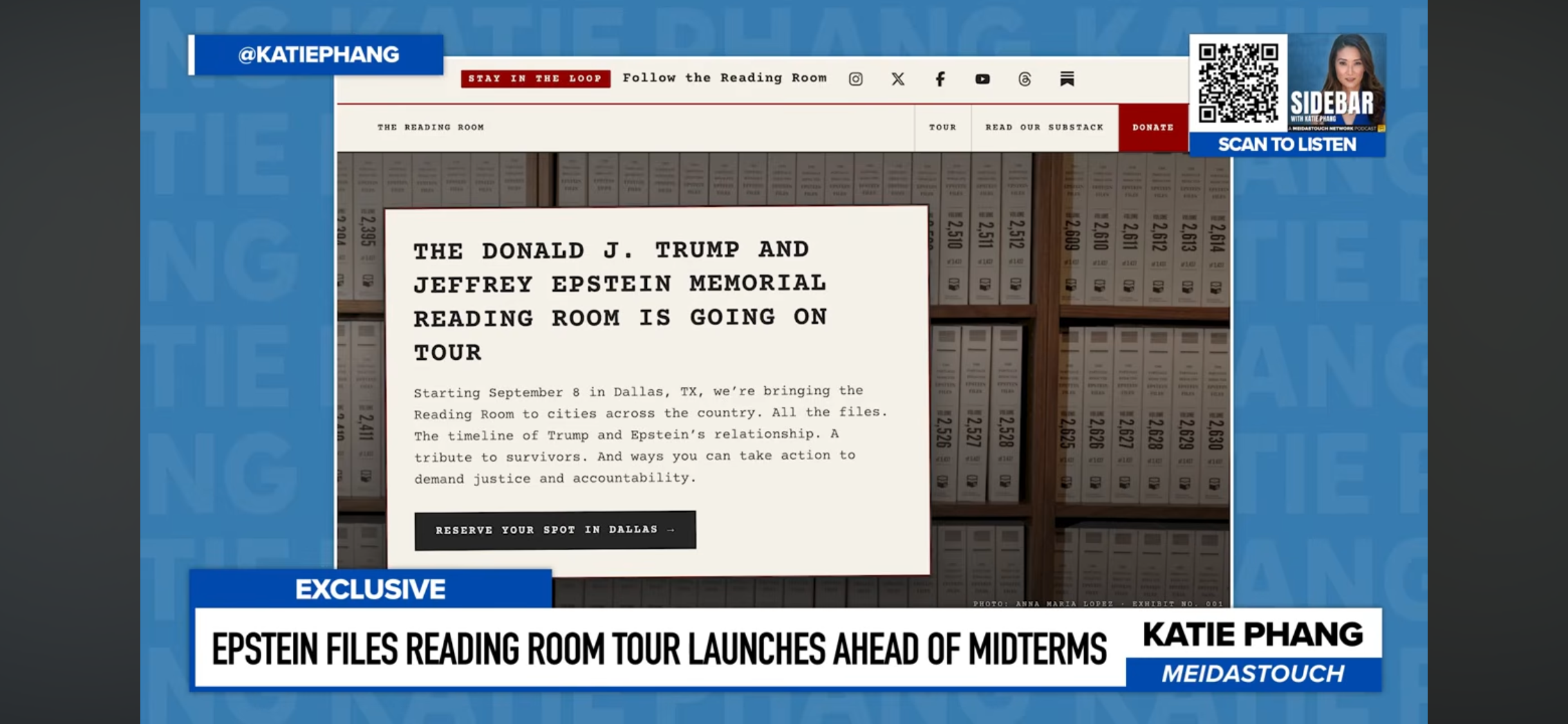Click the X (Twitter) icon
1568x724 pixels.
tap(898, 79)
